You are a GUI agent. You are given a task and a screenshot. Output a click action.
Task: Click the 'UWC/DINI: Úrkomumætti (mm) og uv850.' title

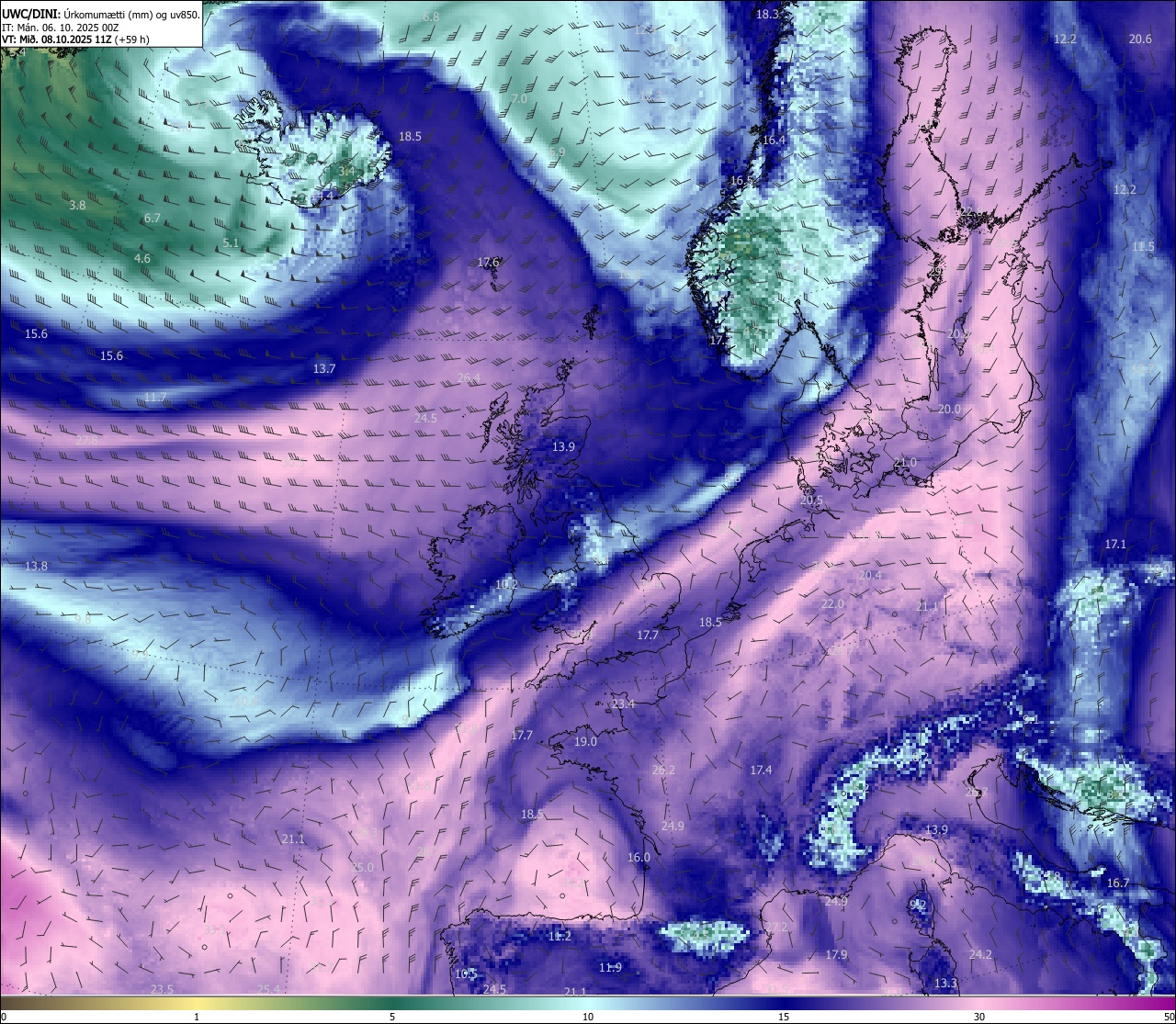(101, 16)
